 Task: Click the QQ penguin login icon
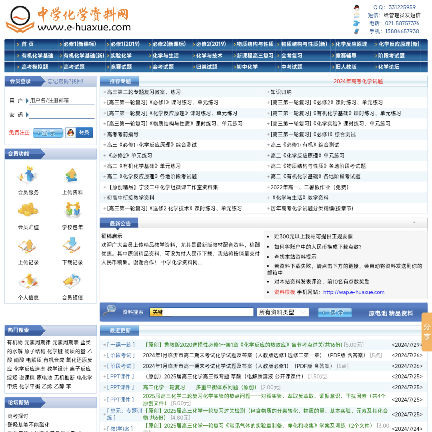coord(70,133)
